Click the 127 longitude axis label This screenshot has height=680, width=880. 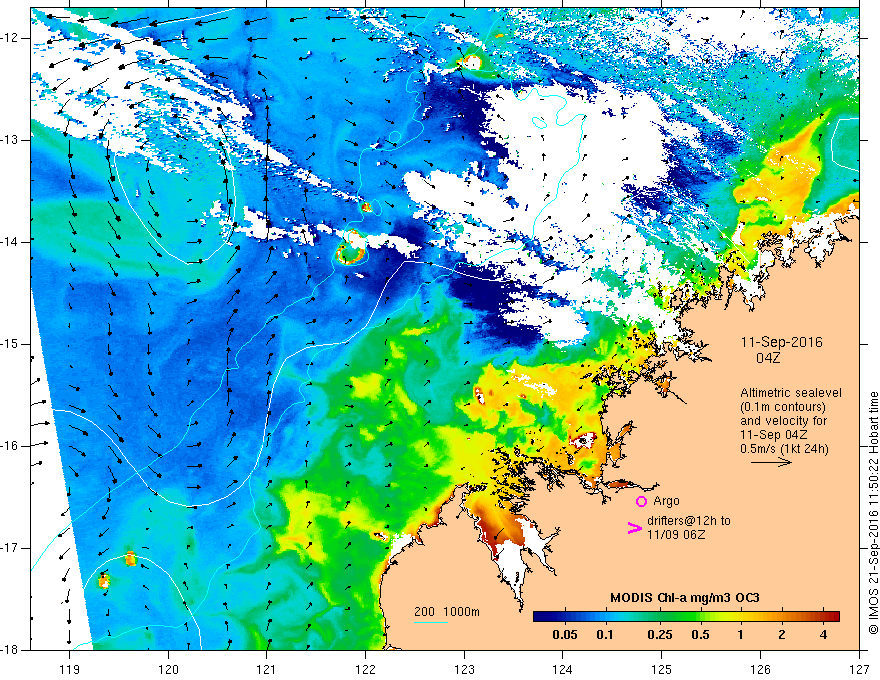pos(859,669)
